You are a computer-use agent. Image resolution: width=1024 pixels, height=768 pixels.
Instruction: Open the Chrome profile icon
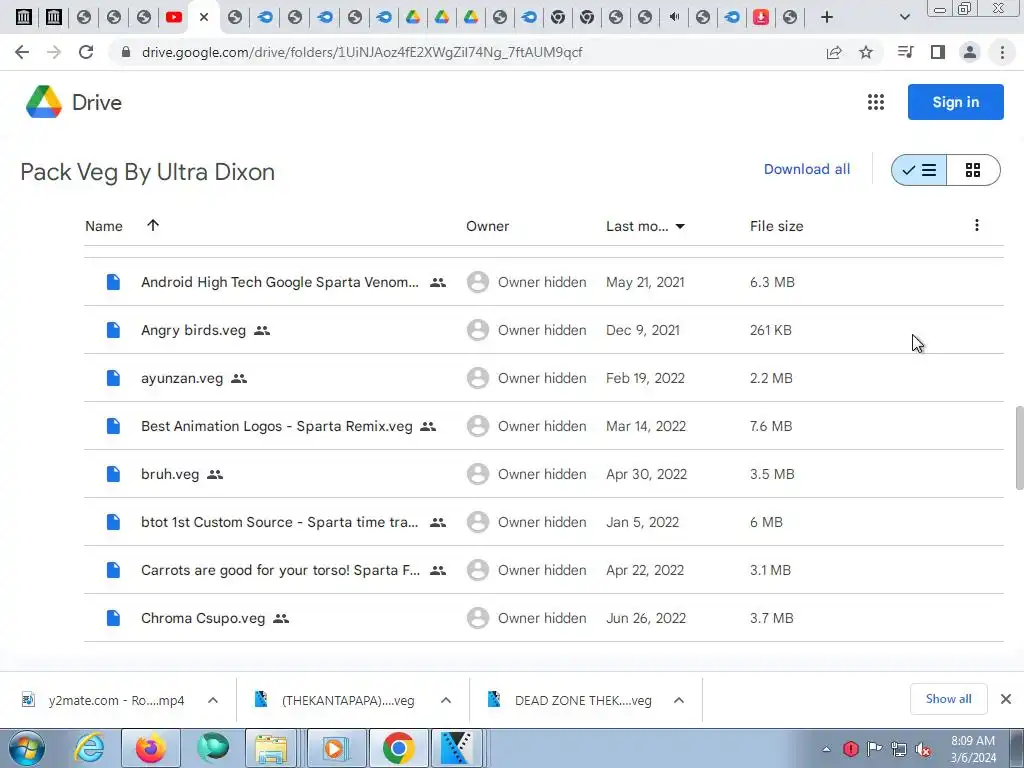pos(970,52)
